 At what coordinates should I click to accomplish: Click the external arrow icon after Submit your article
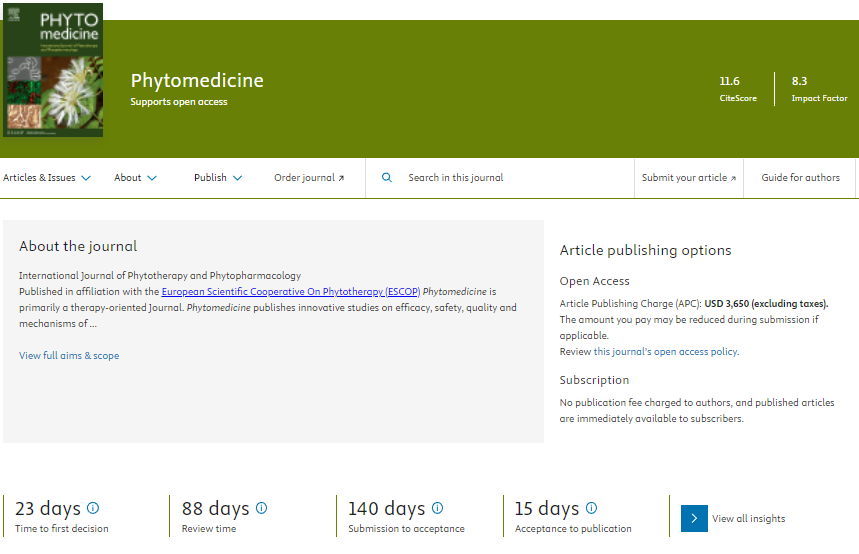pyautogui.click(x=733, y=178)
